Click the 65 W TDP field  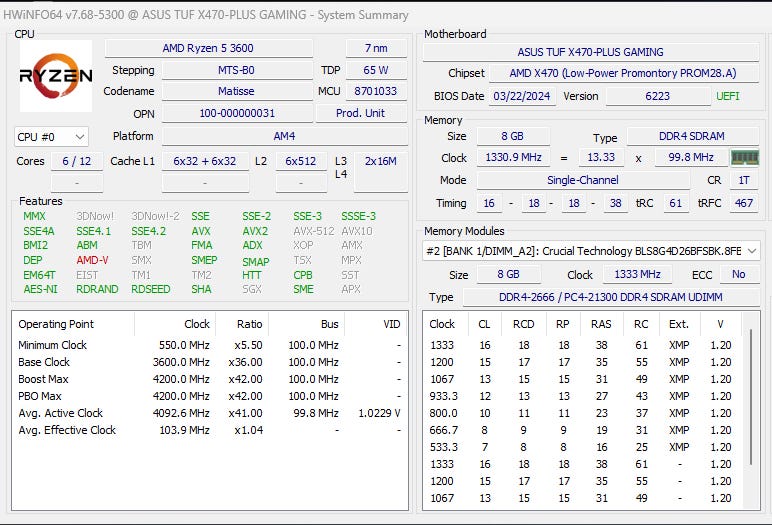tap(376, 70)
